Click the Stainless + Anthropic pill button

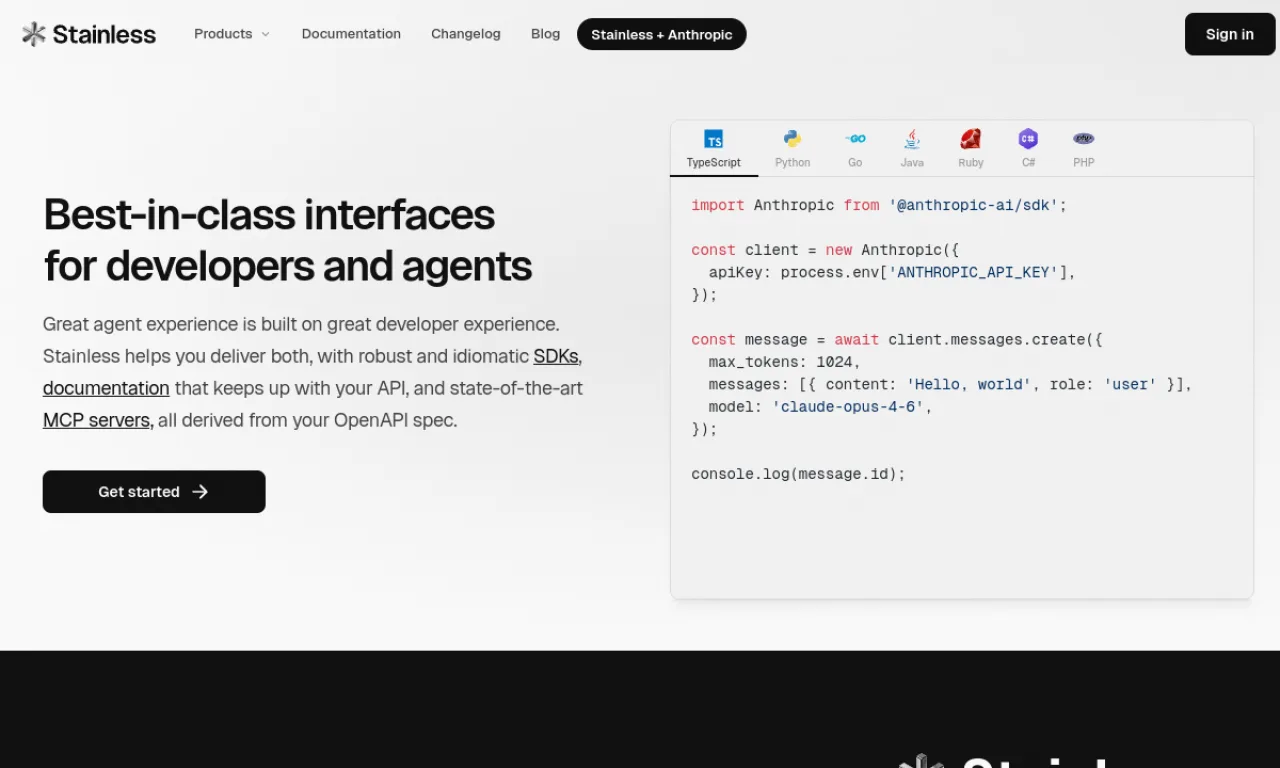click(x=662, y=34)
